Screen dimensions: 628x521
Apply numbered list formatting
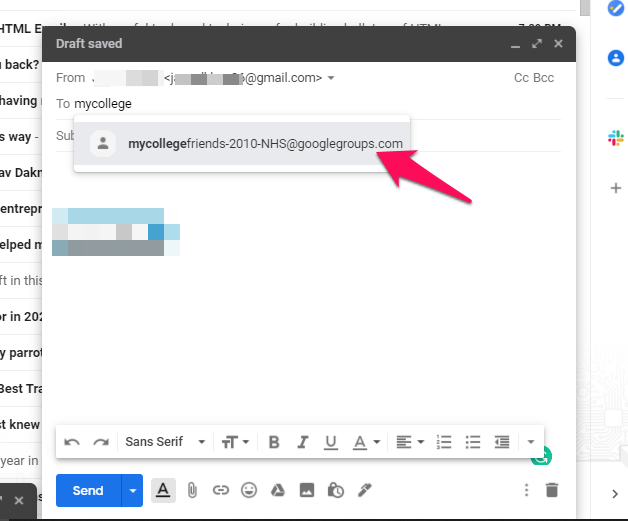[444, 442]
